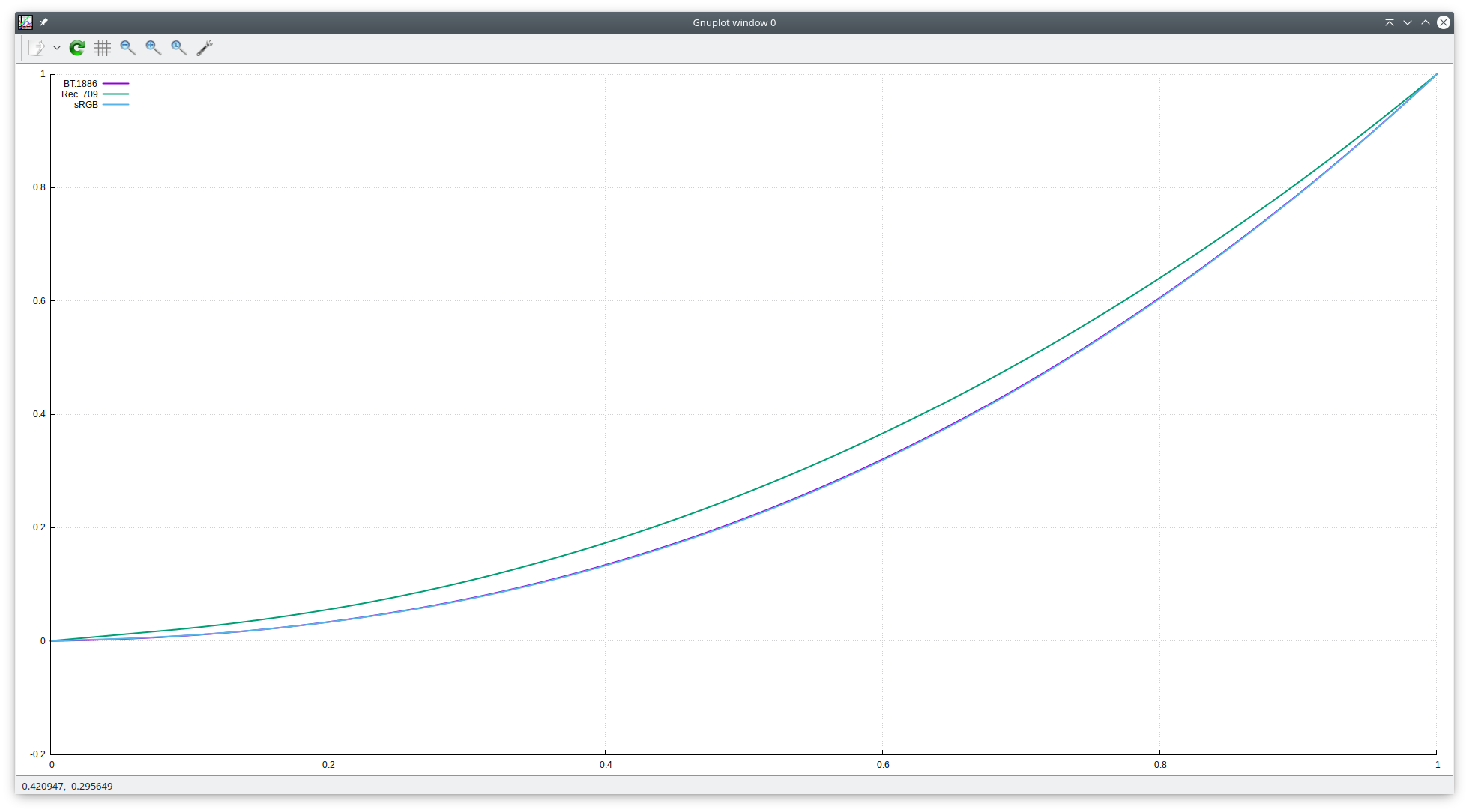Toggle the pin on all desktops icon
Image resolution: width=1469 pixels, height=812 pixels.
43,22
